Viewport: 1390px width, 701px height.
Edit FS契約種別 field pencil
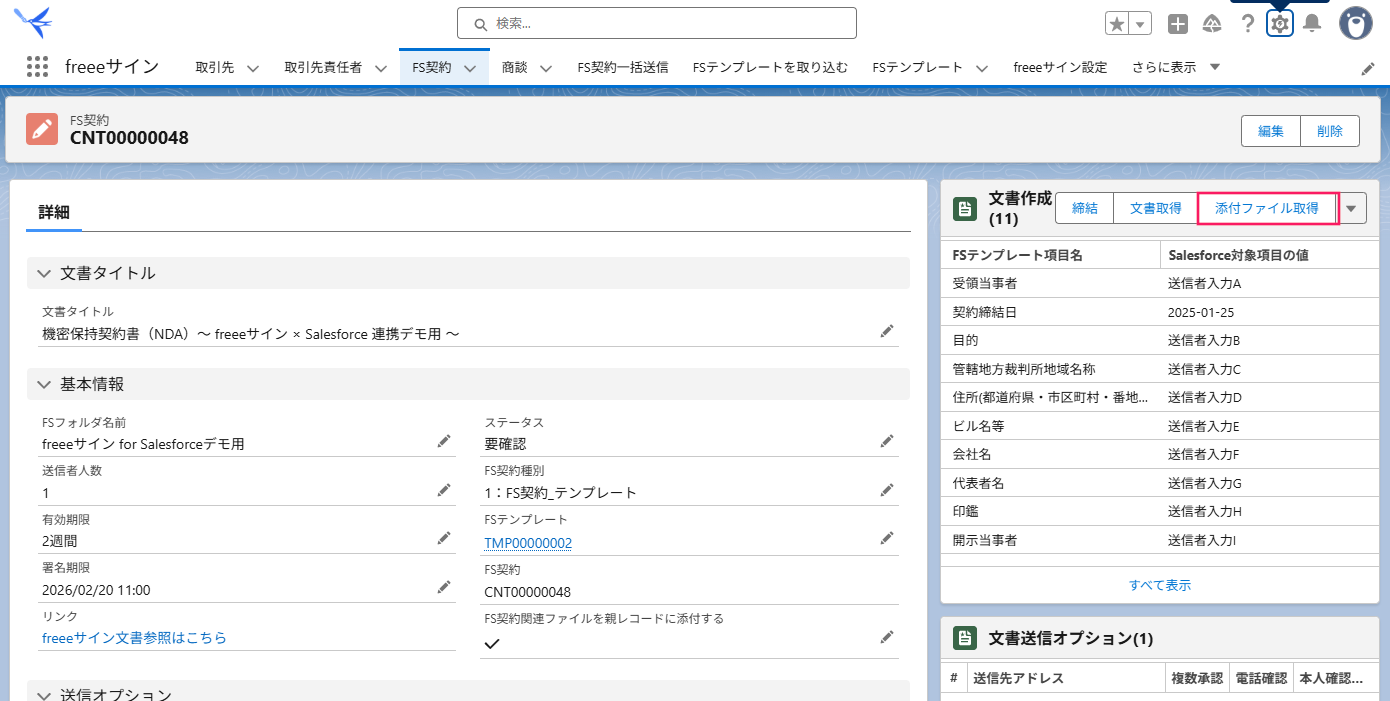pyautogui.click(x=886, y=490)
